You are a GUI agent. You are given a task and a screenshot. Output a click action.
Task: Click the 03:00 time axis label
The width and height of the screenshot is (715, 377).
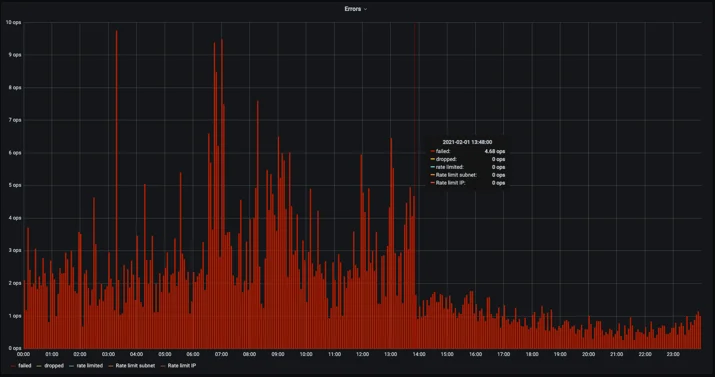click(109, 354)
